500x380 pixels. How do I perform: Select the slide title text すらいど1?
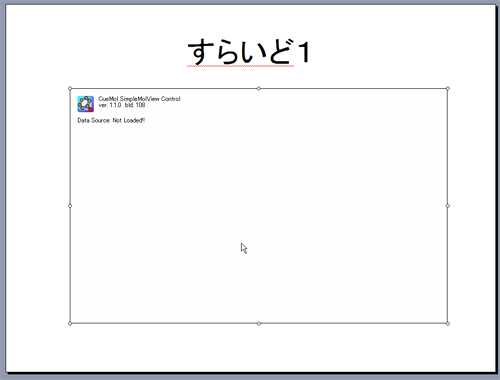[x=249, y=52]
